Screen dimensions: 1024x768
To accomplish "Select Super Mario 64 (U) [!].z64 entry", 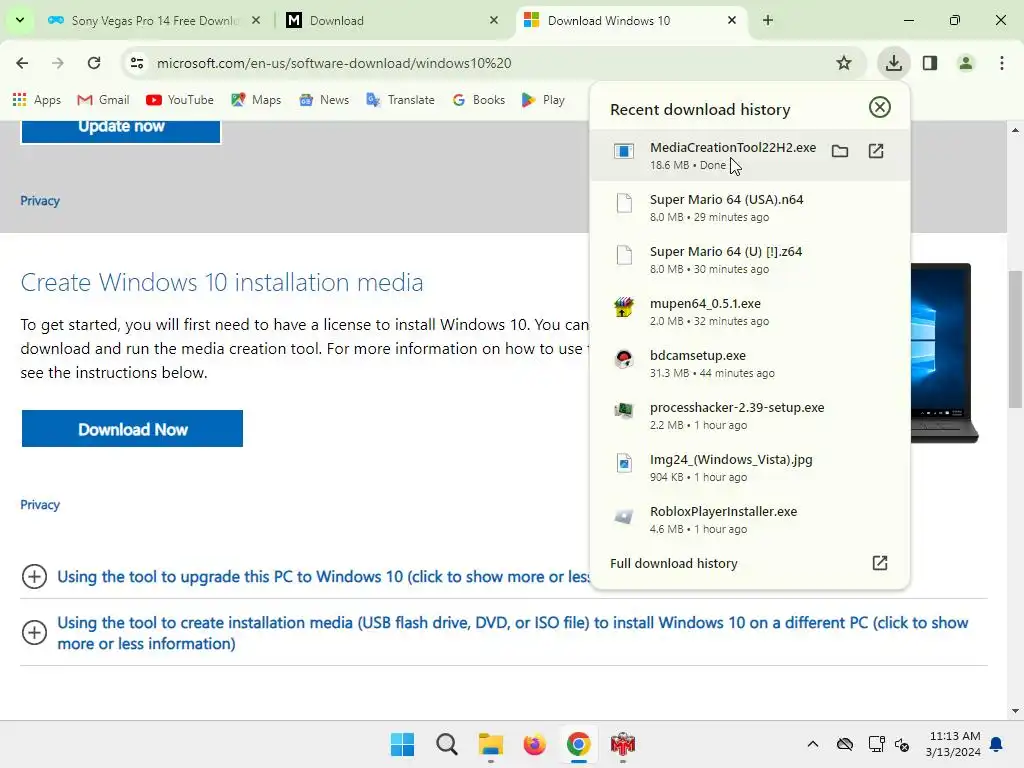I will 750,259.
